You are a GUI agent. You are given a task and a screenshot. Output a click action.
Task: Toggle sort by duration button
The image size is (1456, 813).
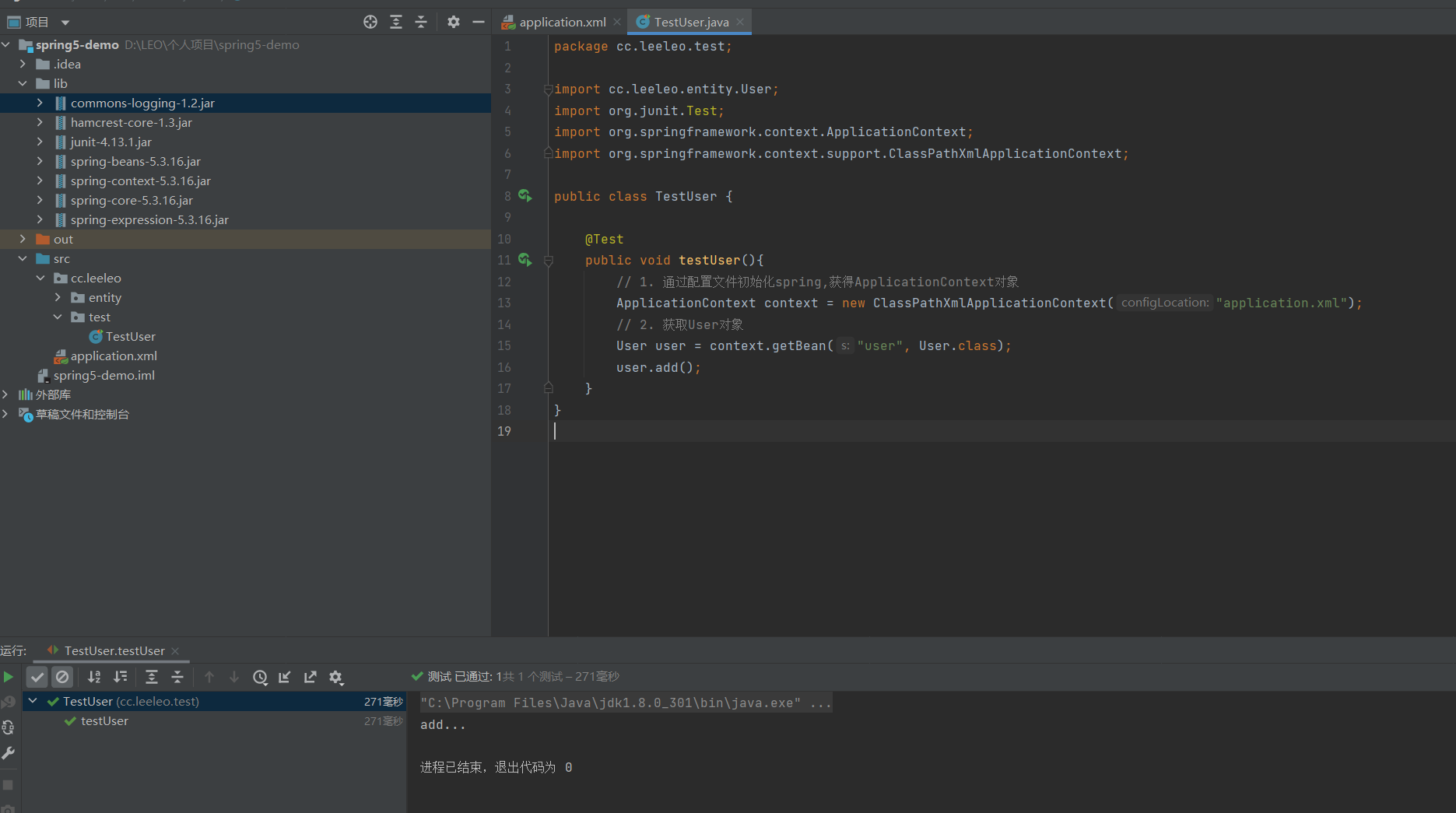click(x=120, y=677)
